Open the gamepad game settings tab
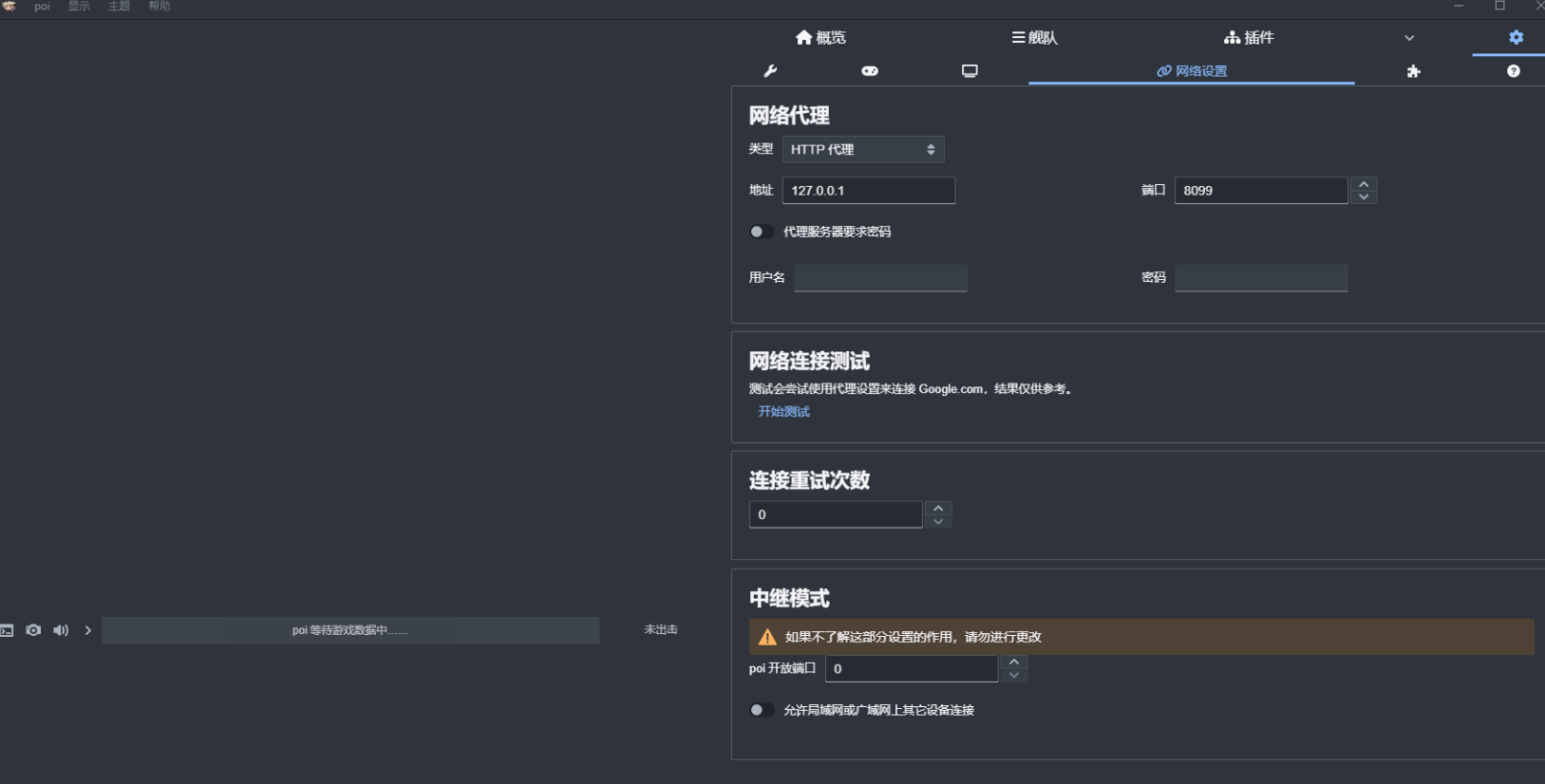The width and height of the screenshot is (1545, 784). 870,71
